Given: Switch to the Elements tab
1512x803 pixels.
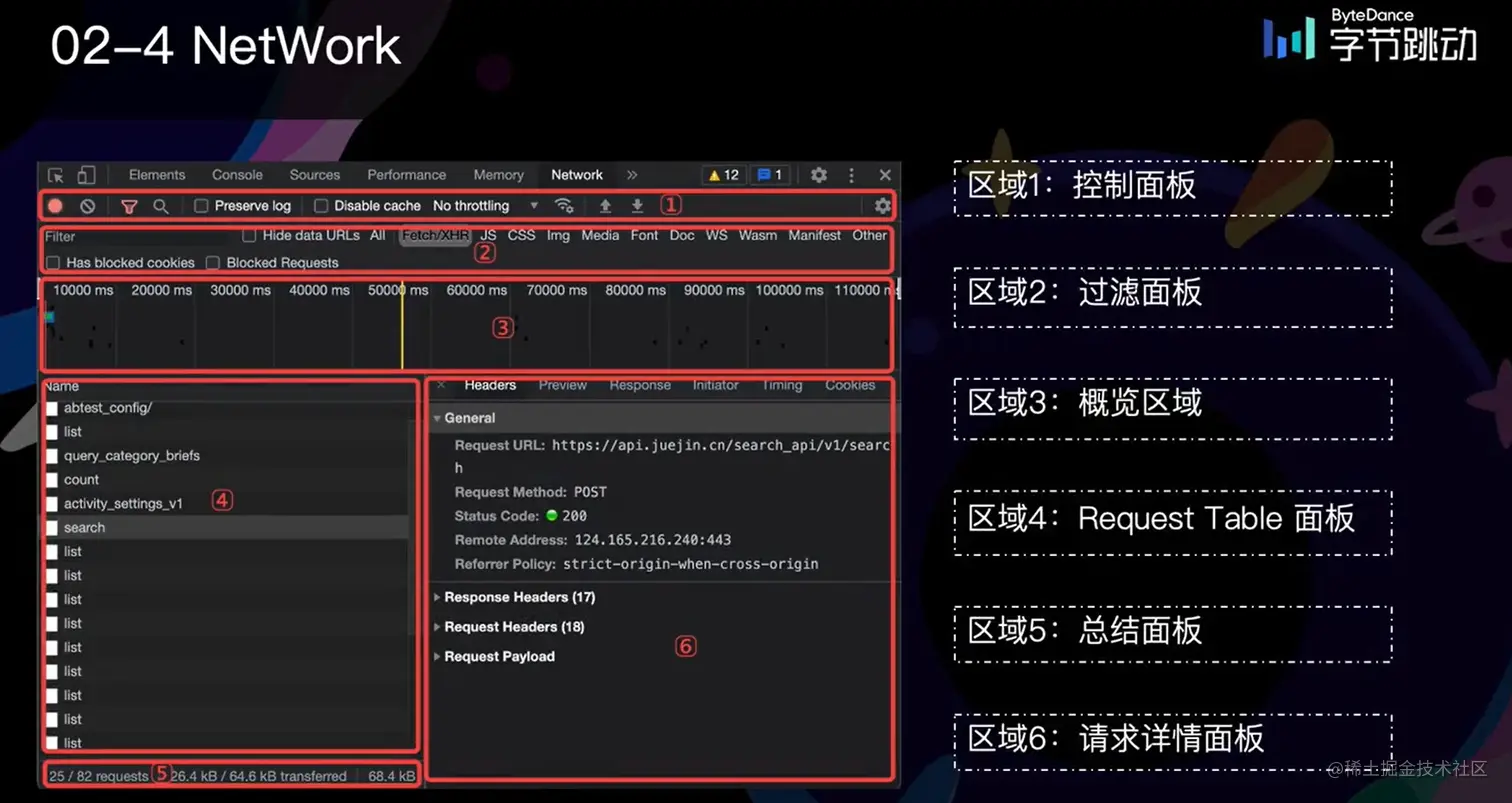Looking at the screenshot, I should tap(157, 175).
